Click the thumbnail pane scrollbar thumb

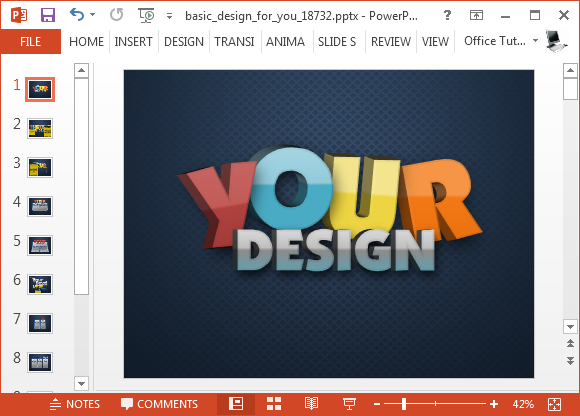click(81, 186)
